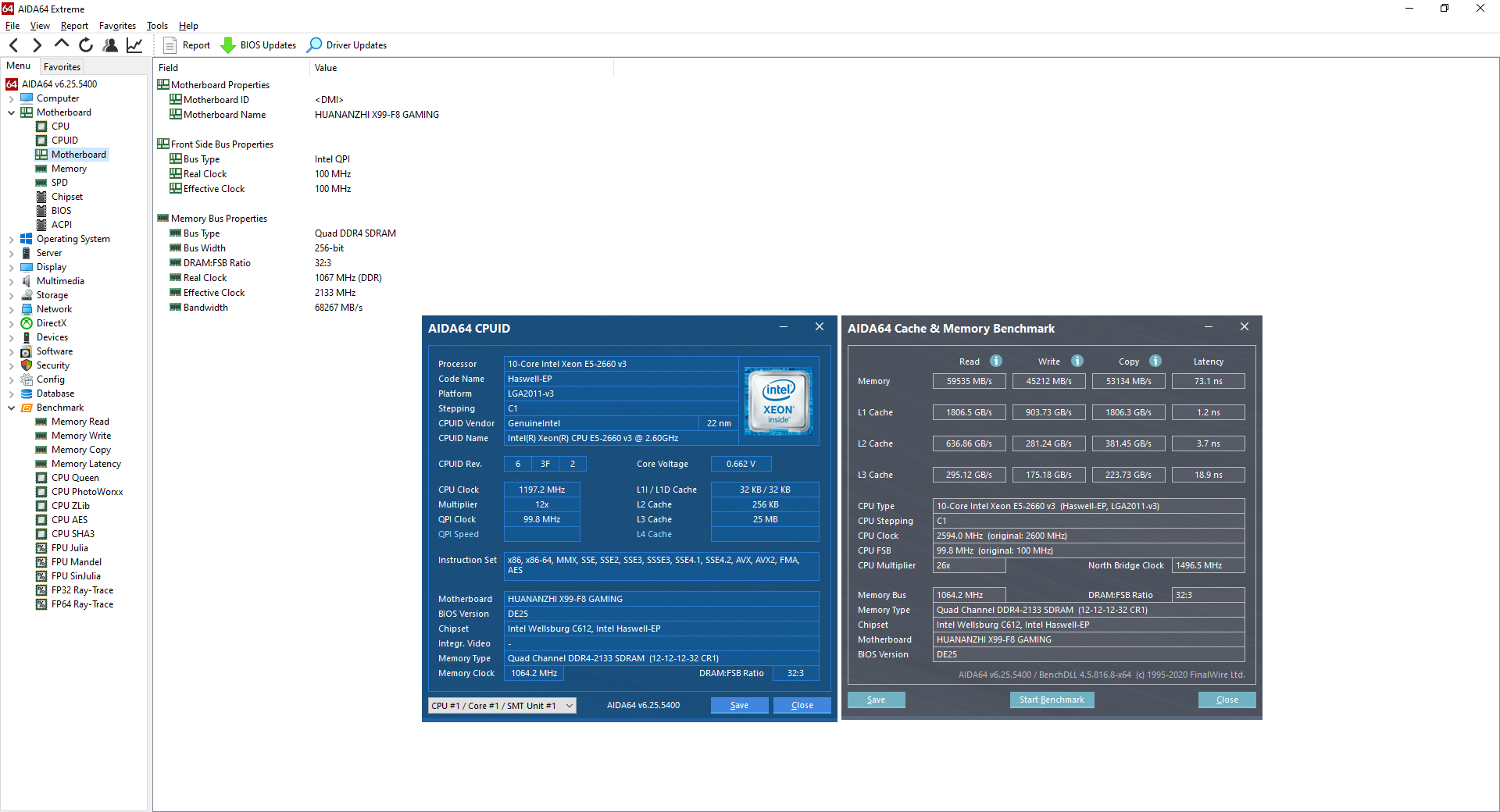Click the L4 Cache link in CPUID window

[654, 534]
